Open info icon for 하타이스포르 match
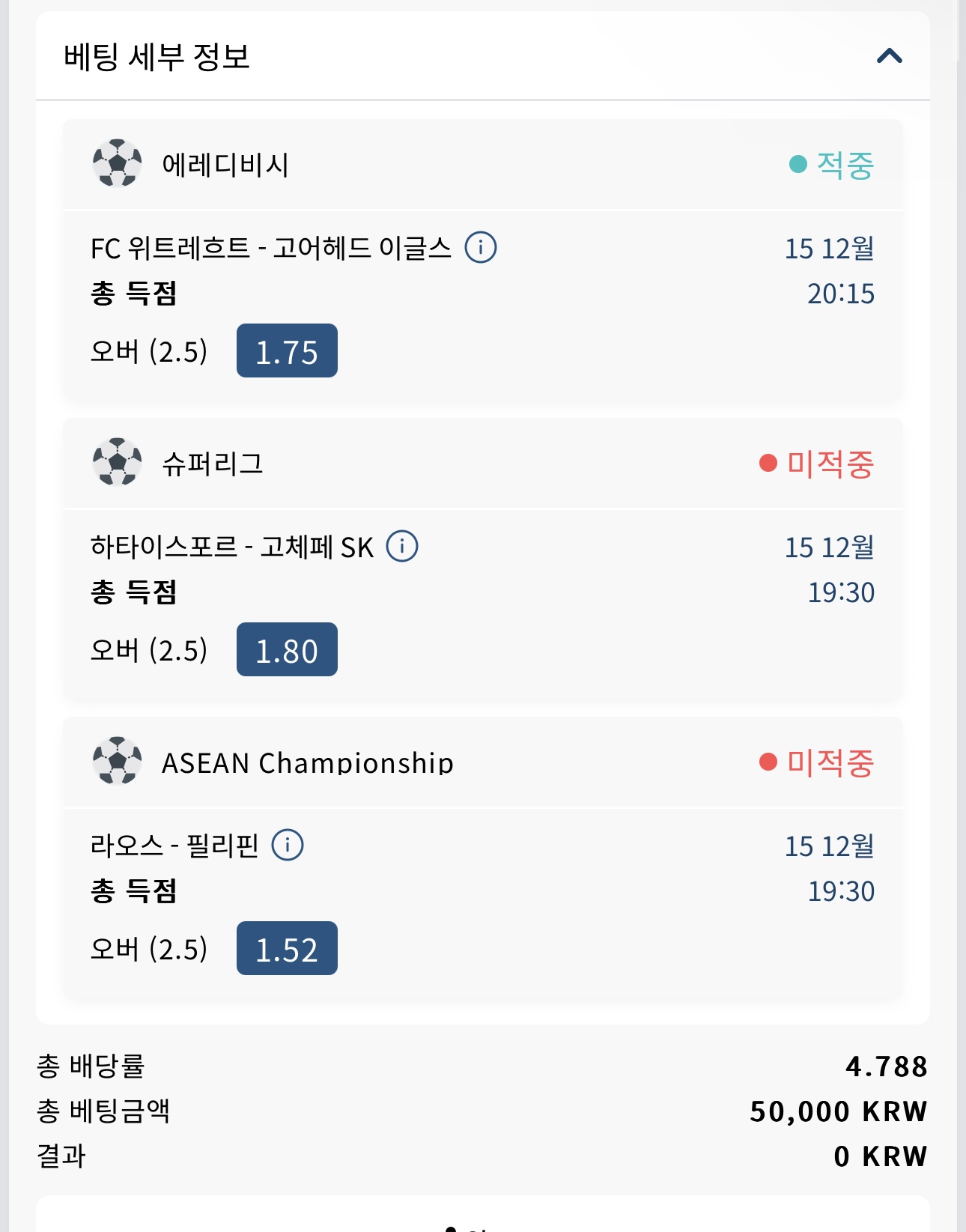The width and height of the screenshot is (966, 1232). click(402, 546)
